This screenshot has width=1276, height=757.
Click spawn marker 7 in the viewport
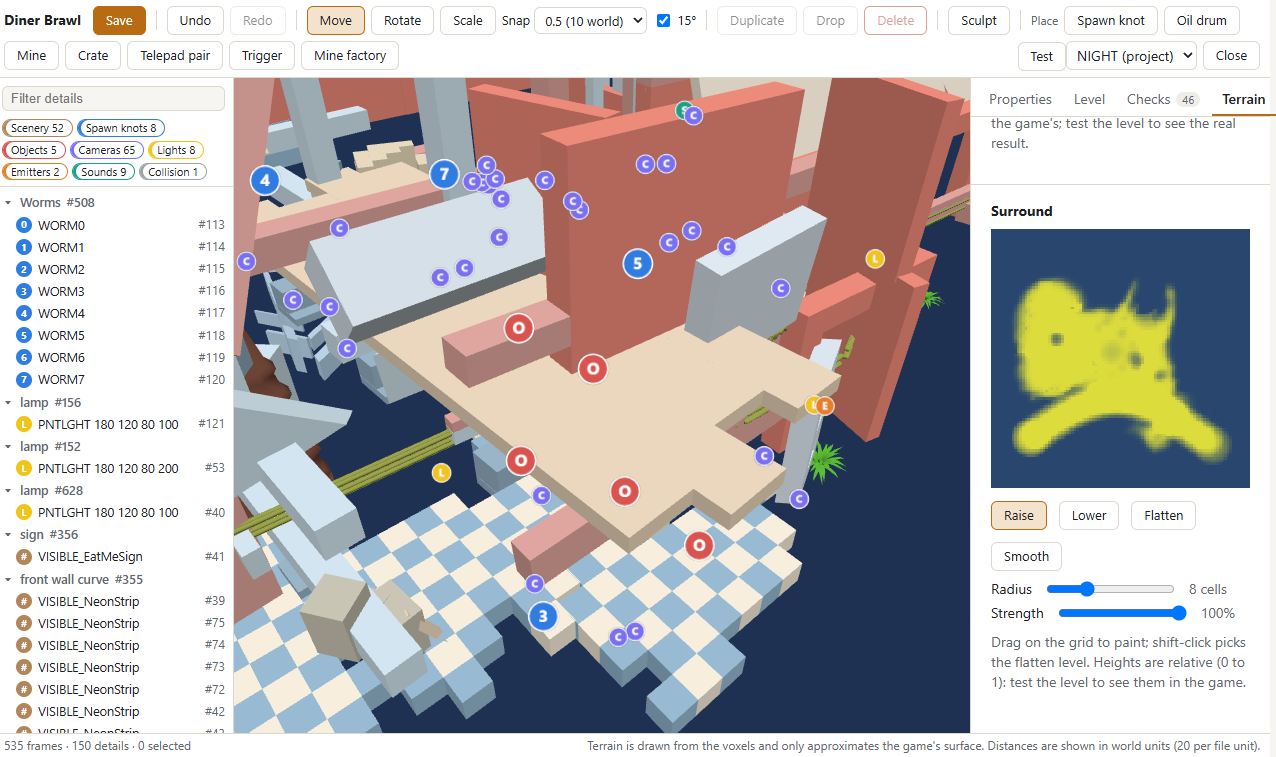click(444, 174)
